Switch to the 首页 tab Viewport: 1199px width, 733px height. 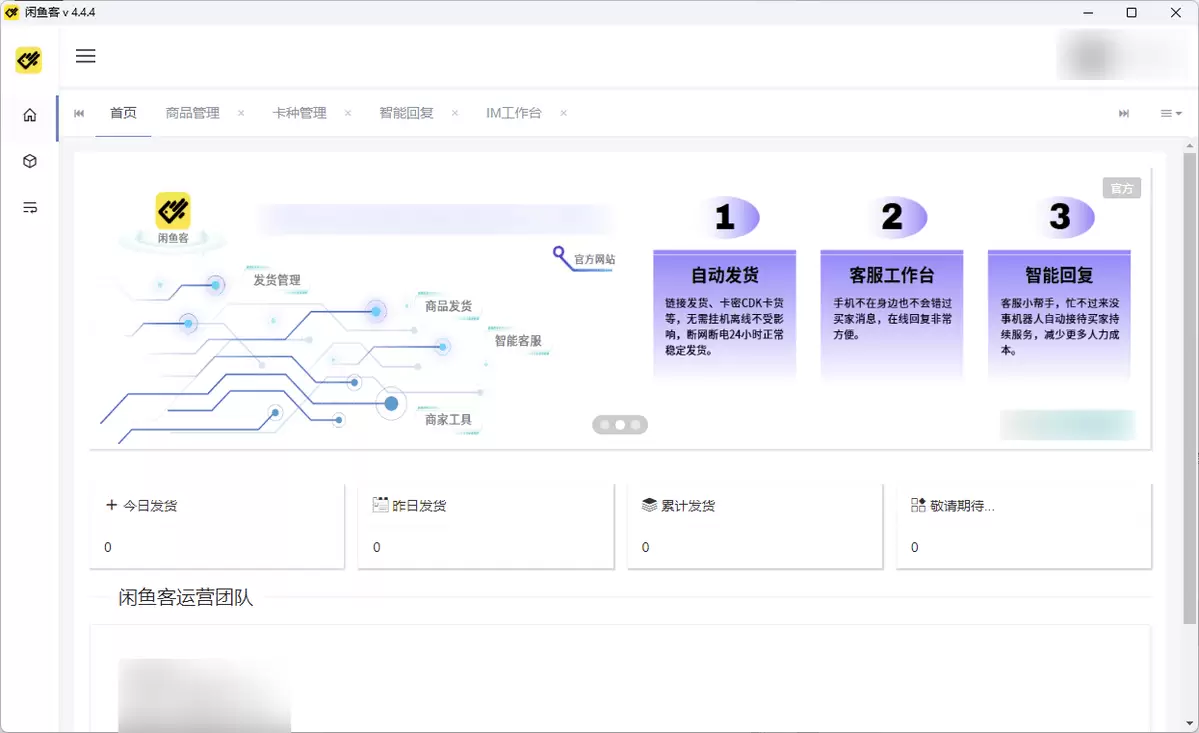(123, 113)
